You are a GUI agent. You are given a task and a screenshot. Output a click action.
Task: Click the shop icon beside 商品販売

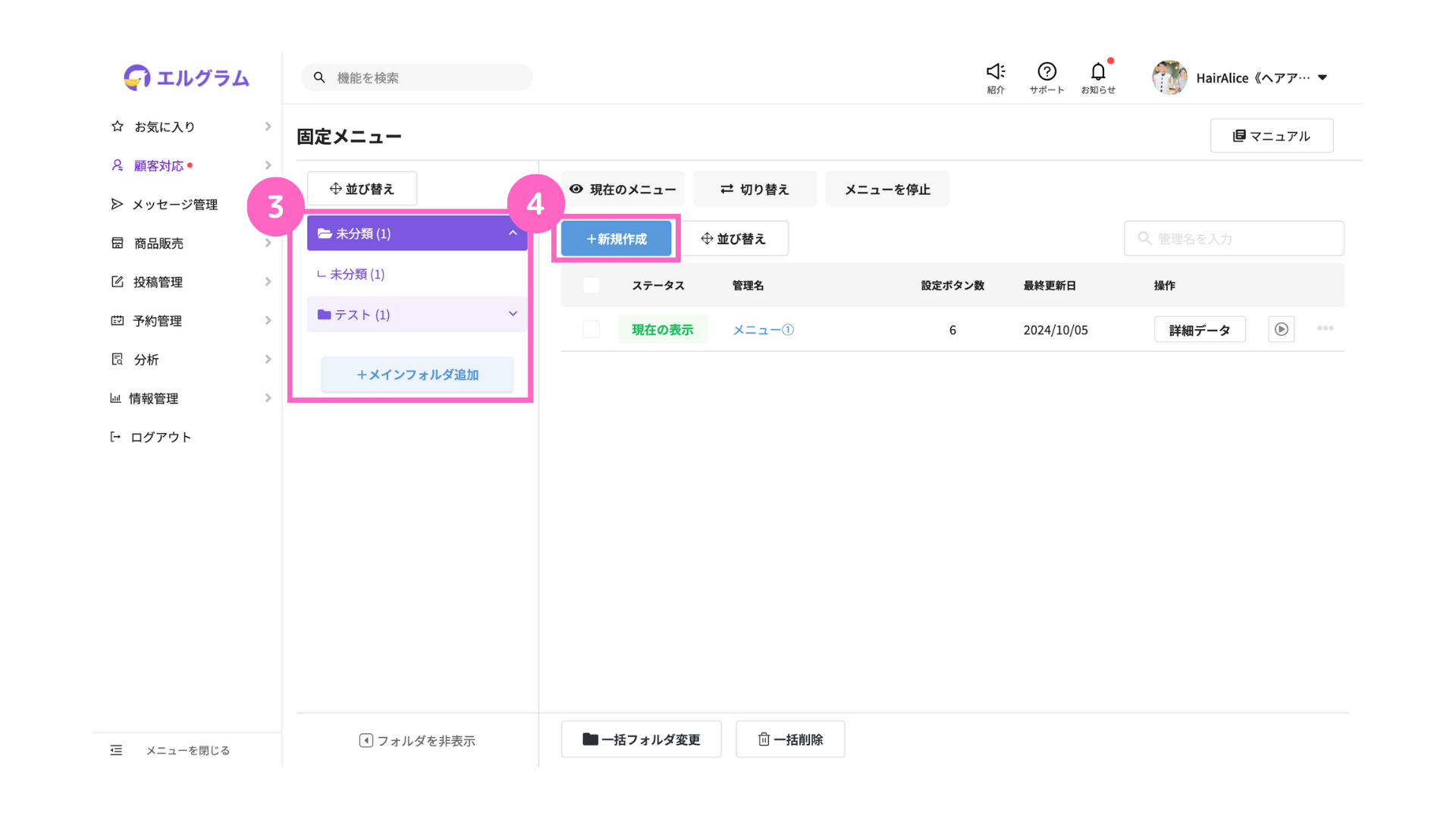pyautogui.click(x=118, y=243)
